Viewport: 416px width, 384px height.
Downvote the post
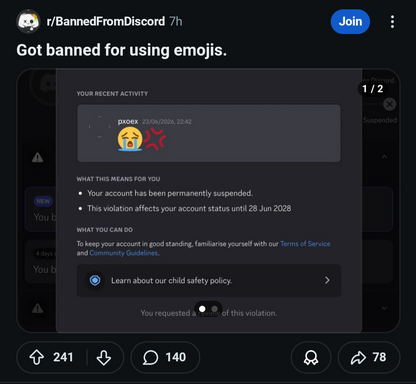click(x=104, y=358)
